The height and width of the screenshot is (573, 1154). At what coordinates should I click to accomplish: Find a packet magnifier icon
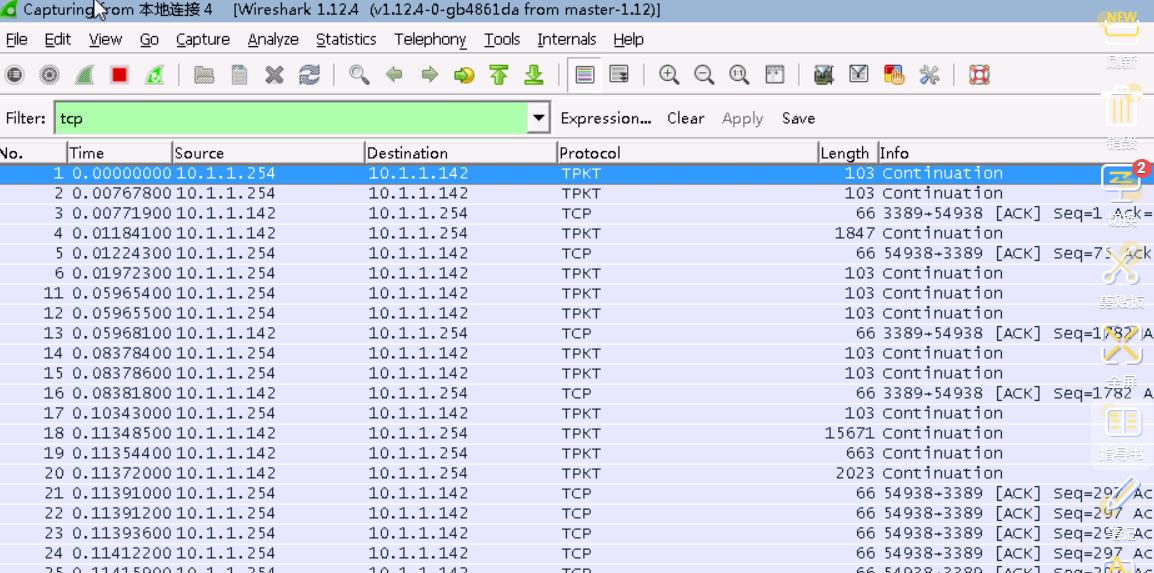pos(359,74)
